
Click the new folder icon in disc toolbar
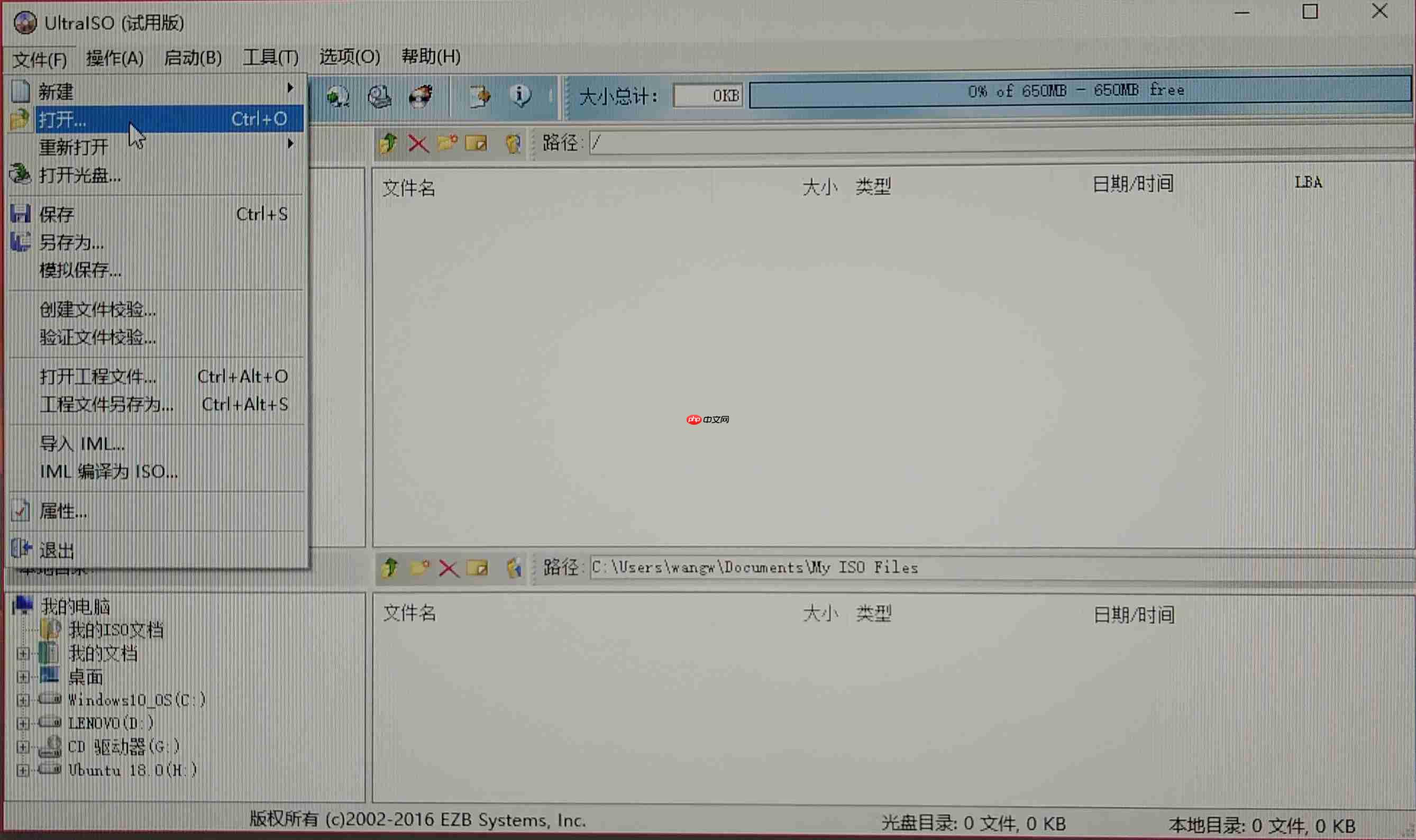[x=448, y=143]
